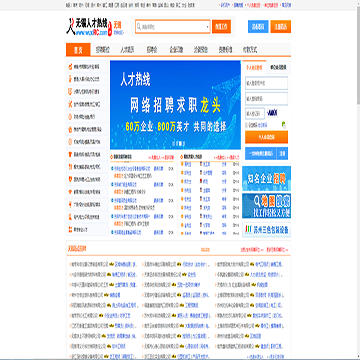Click the wide blue button under the login button
Viewport: 360px width, 360px height.
pos(261,154)
